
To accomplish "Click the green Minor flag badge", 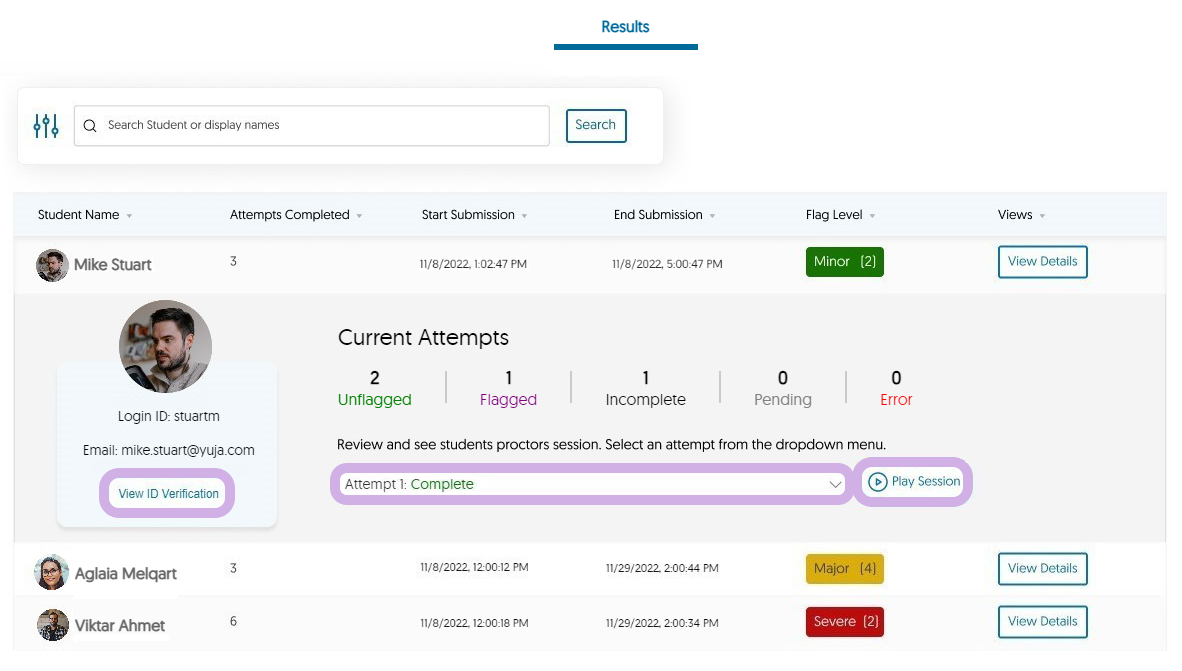I will (x=844, y=262).
